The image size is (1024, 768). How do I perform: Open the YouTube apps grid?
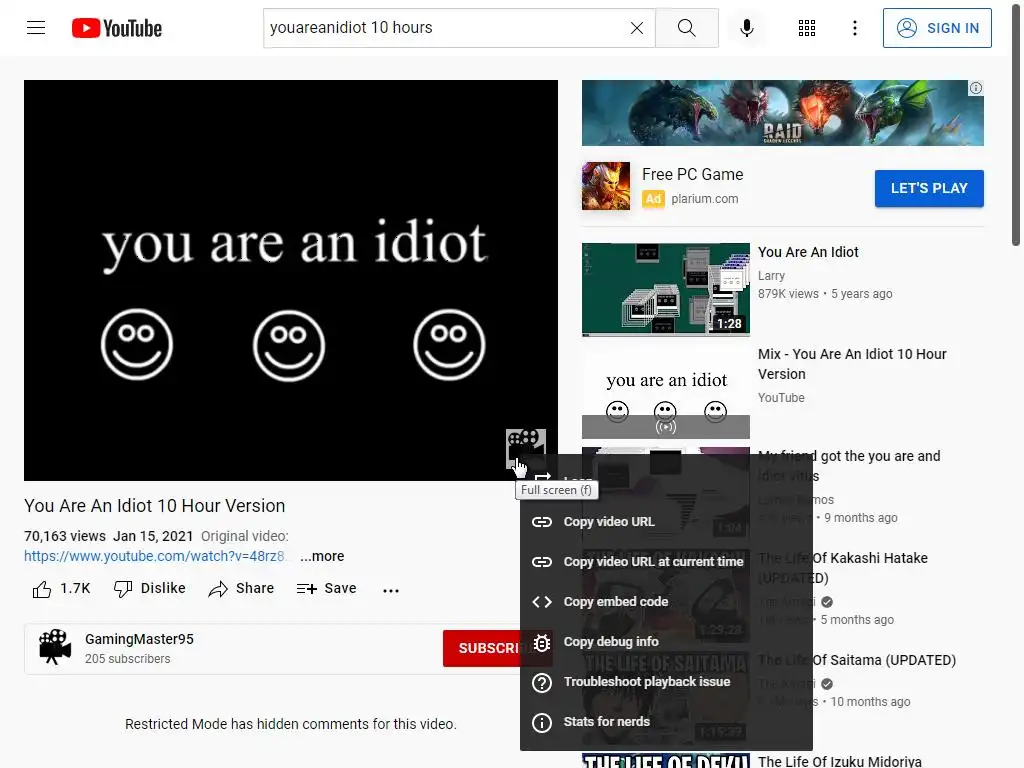click(x=807, y=28)
